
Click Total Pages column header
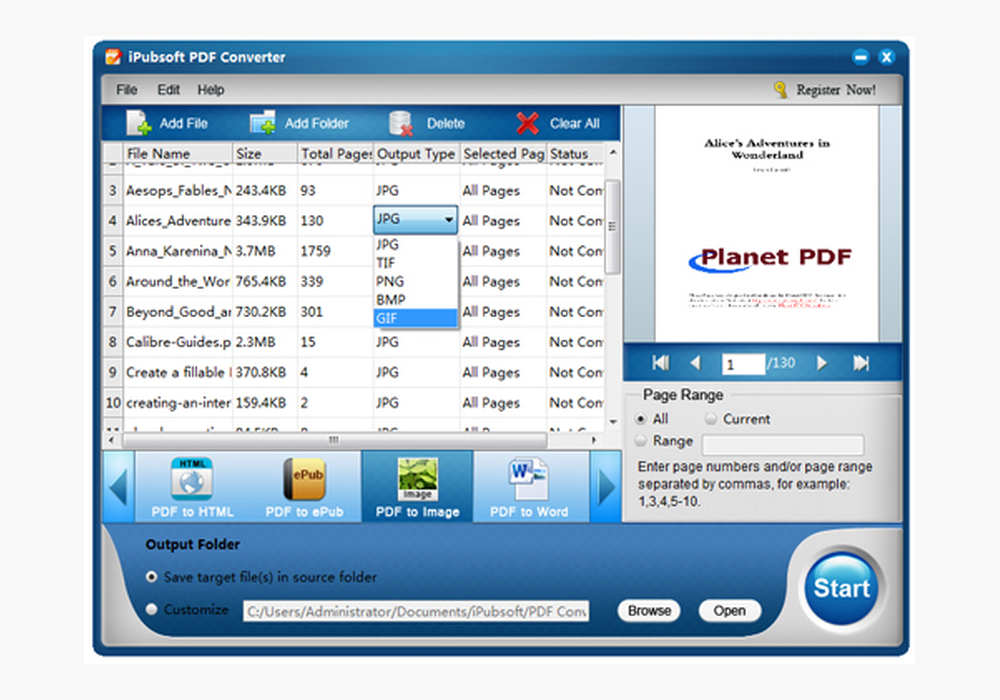pyautogui.click(x=335, y=154)
